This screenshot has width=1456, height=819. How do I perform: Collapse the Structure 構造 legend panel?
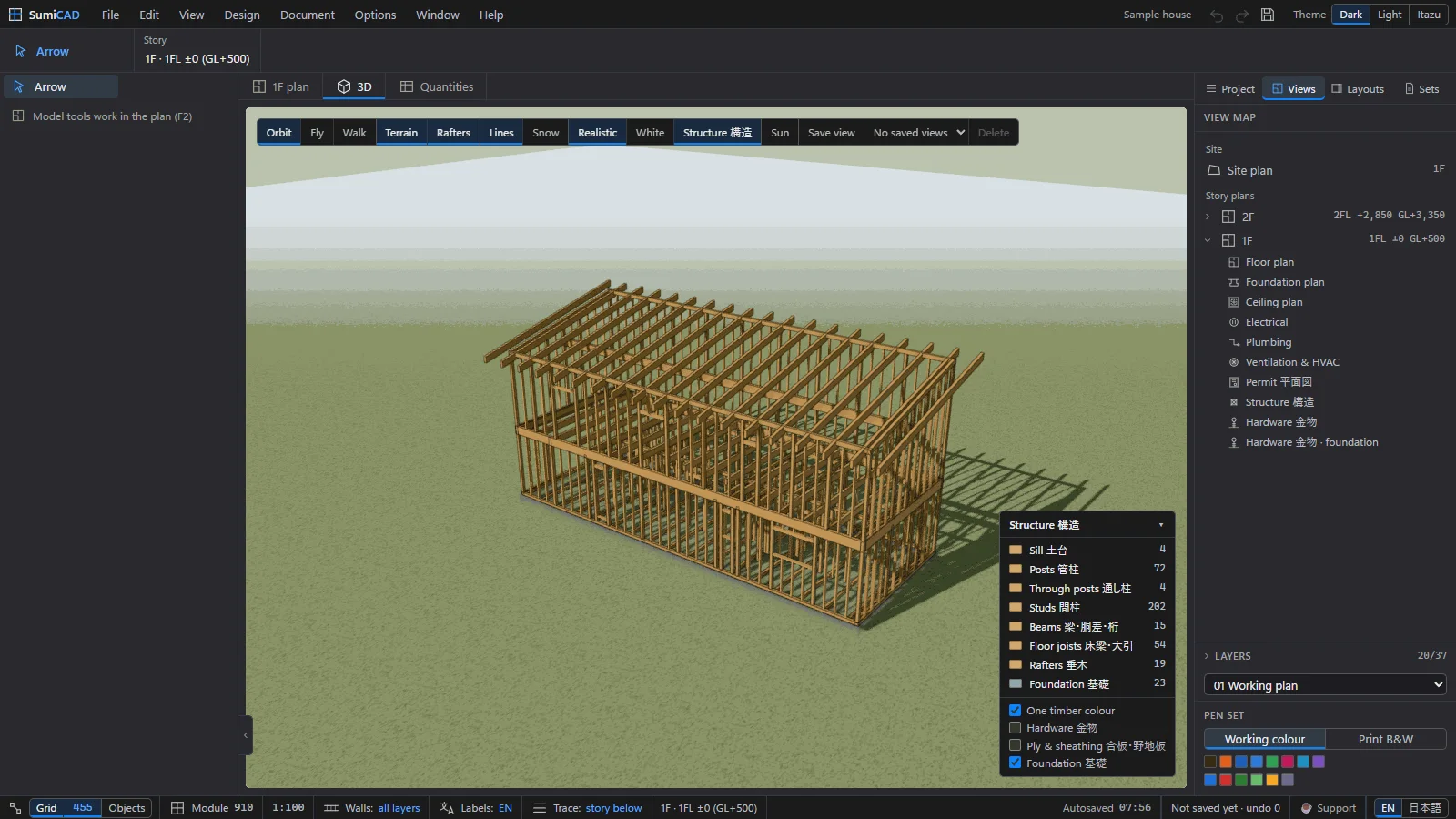click(1161, 525)
